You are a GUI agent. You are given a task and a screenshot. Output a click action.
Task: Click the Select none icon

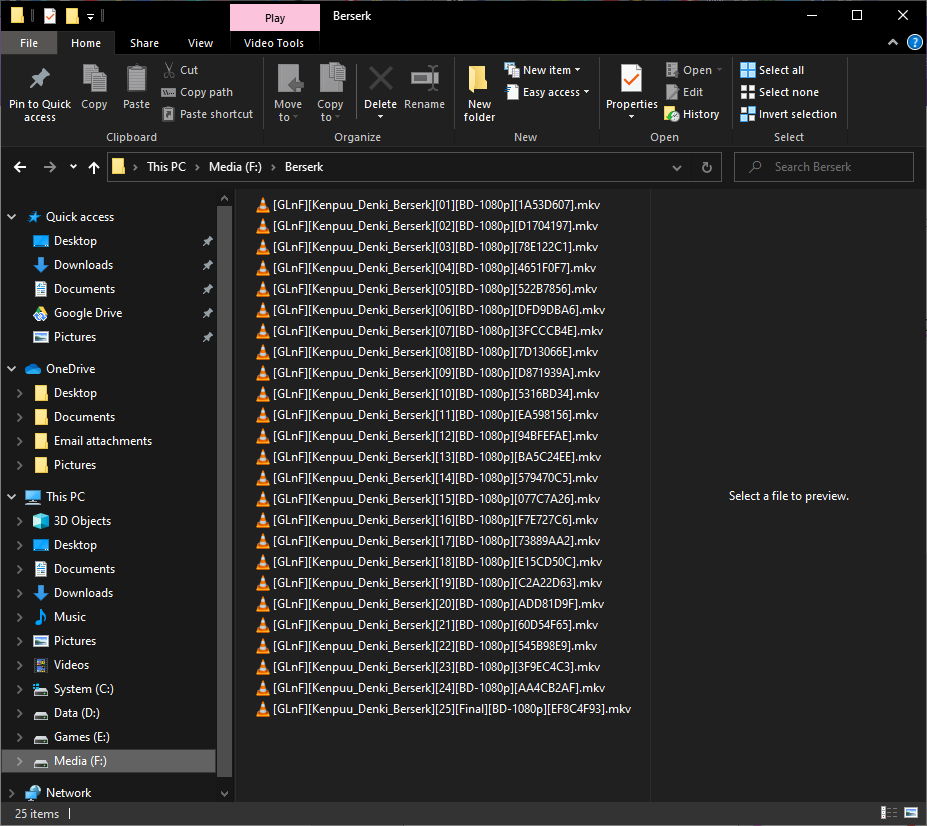[x=747, y=92]
